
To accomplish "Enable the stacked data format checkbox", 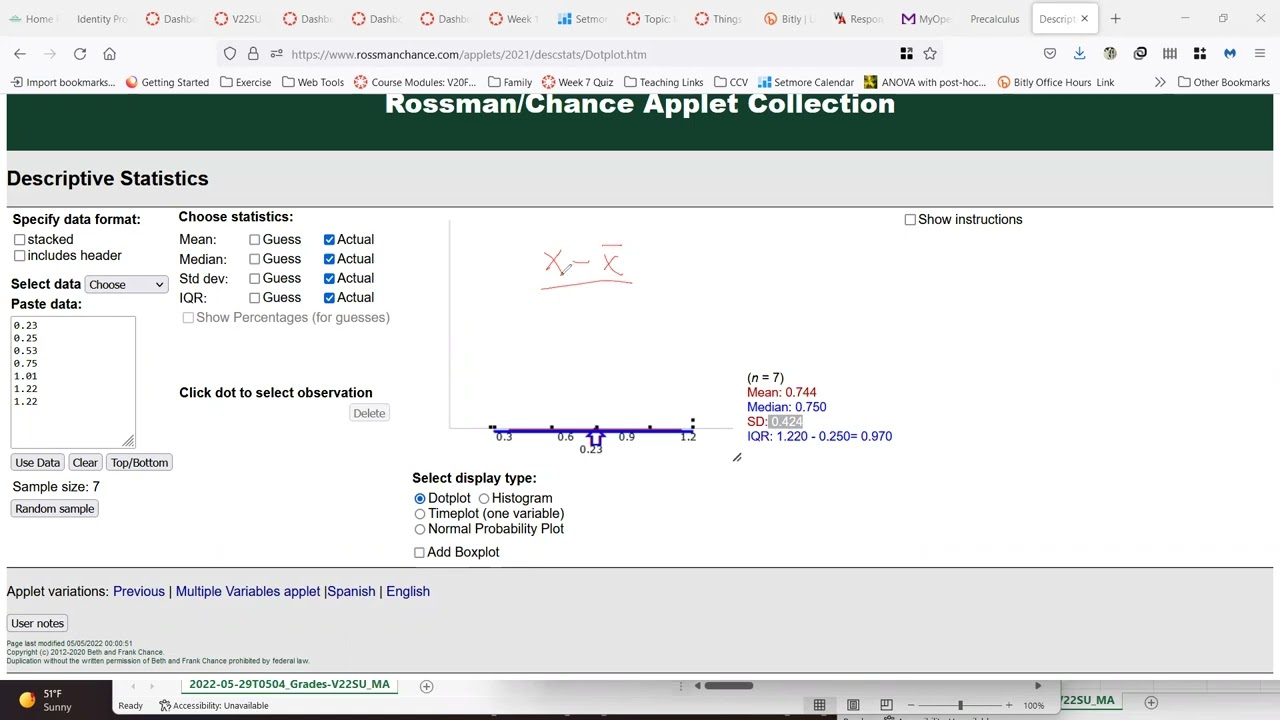I will tap(19, 240).
